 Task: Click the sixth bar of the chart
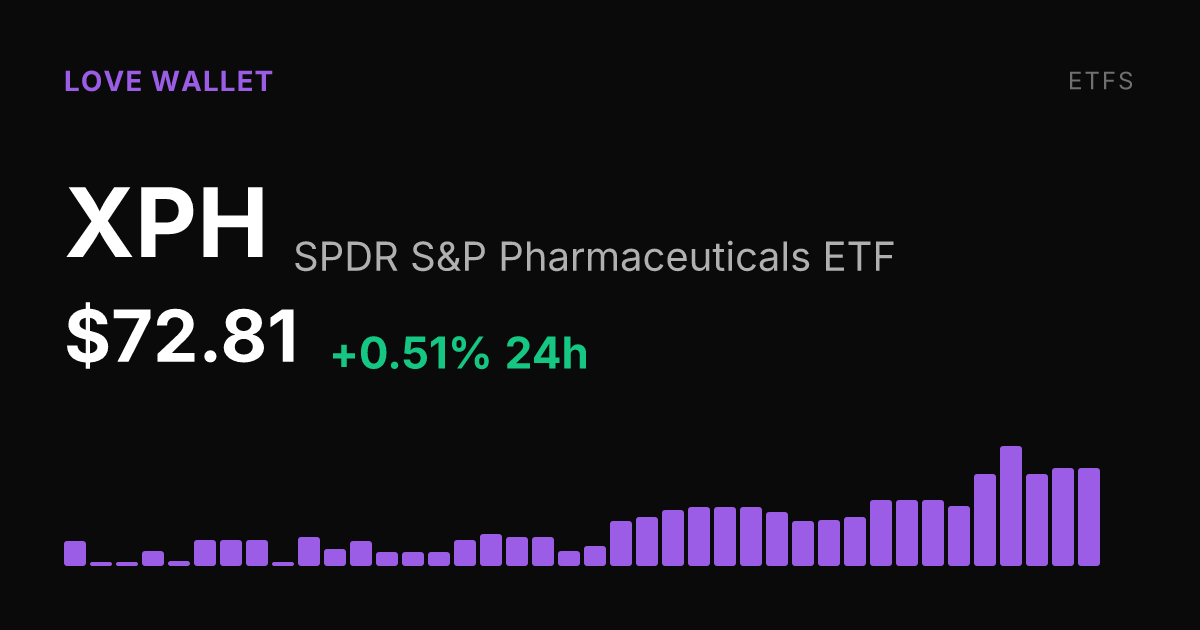pyautogui.click(x=205, y=553)
